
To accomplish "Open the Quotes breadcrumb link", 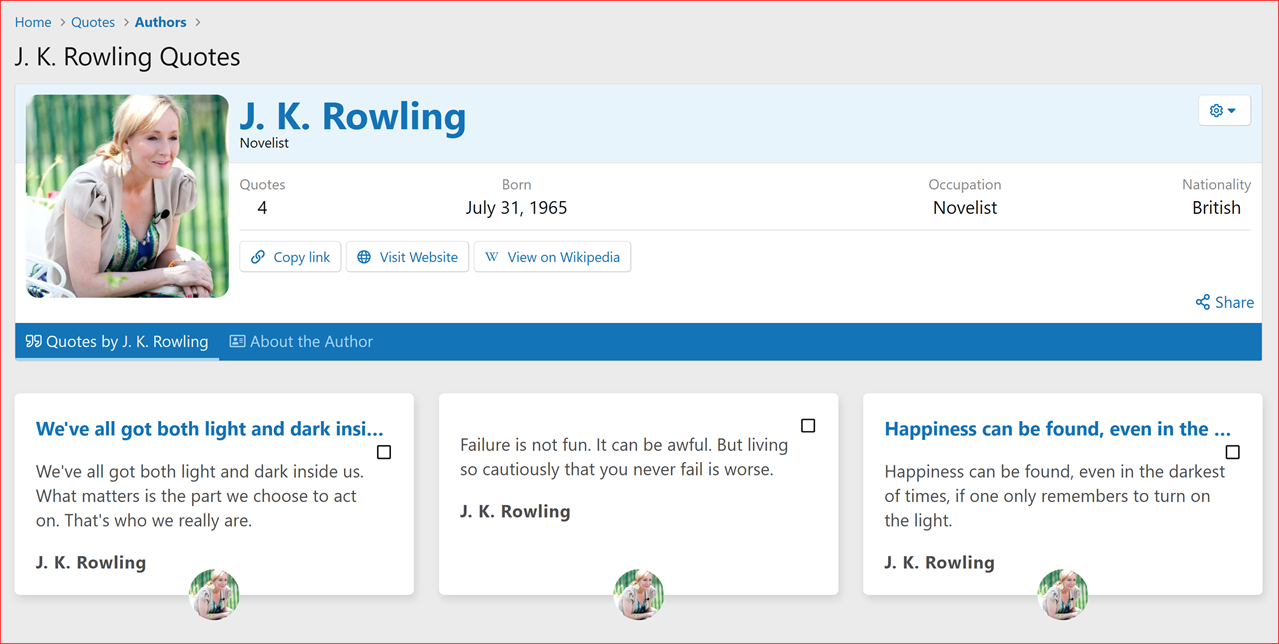I will (93, 22).
